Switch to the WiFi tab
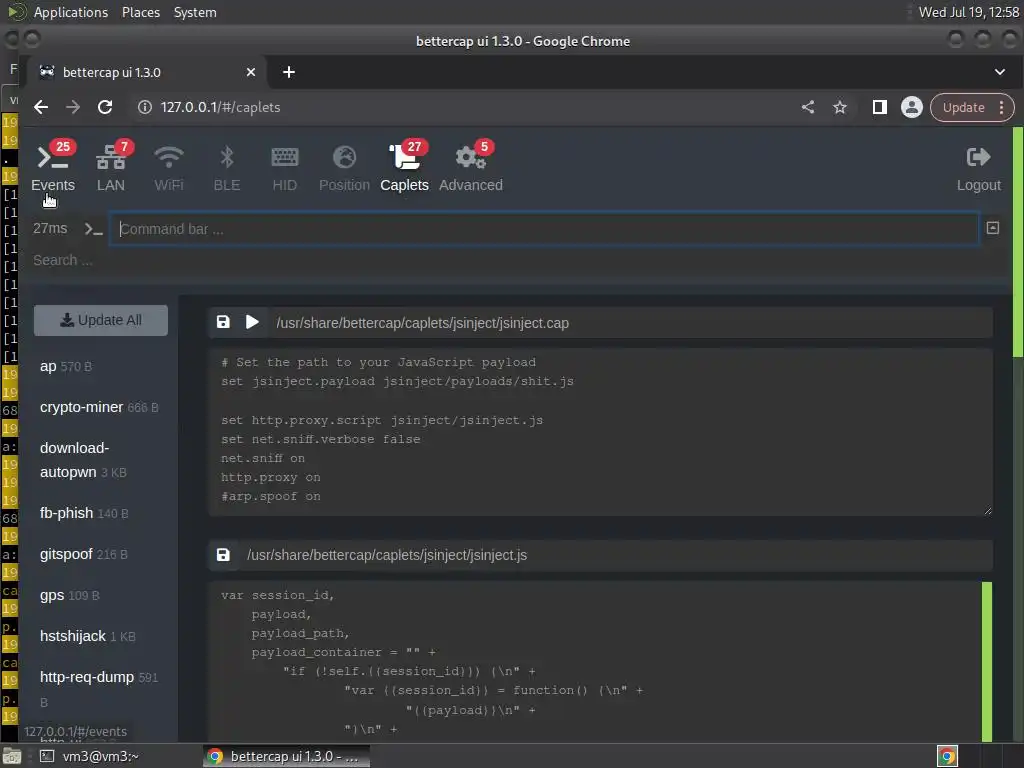Viewport: 1024px width, 768px height. coord(168,167)
